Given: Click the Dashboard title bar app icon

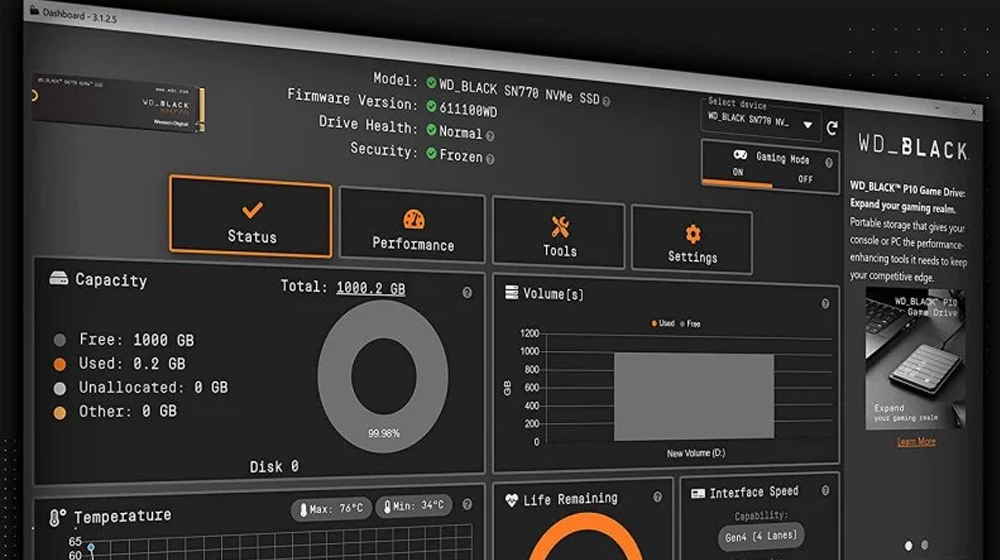Looking at the screenshot, I should click(x=34, y=10).
